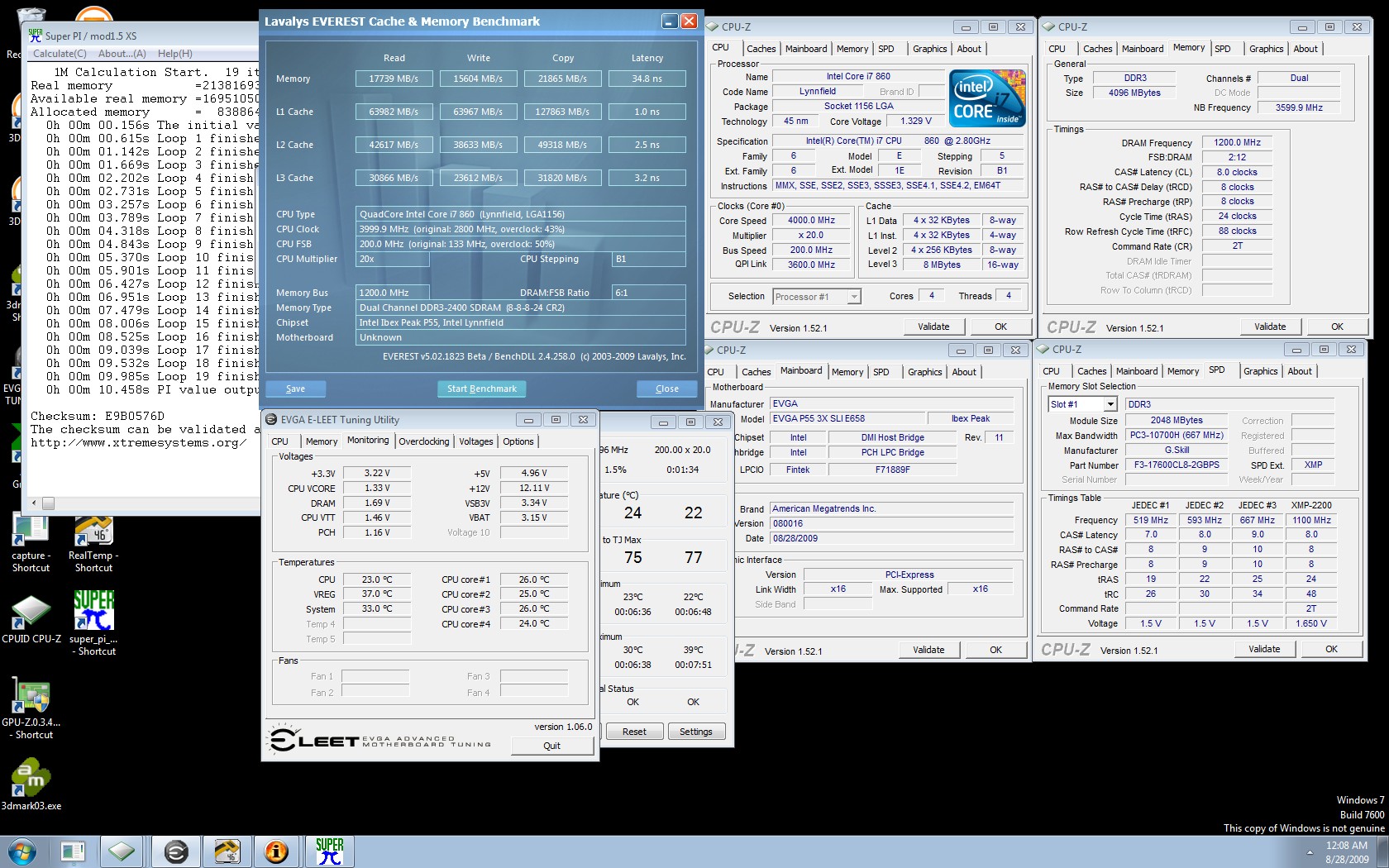Click the CPU-Z Mainboard window title icon
The width and height of the screenshot is (1389, 868).
click(x=709, y=350)
